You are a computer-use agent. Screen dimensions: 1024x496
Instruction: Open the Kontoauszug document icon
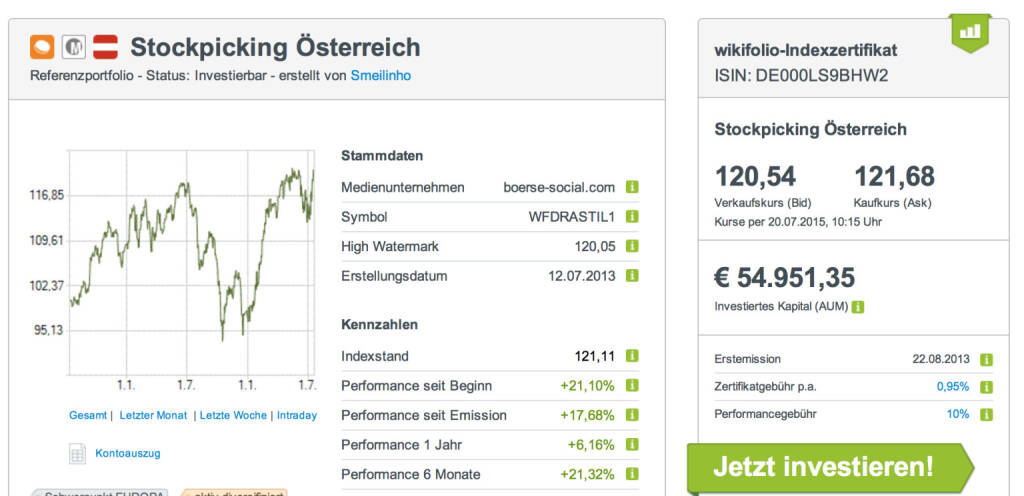[x=77, y=454]
